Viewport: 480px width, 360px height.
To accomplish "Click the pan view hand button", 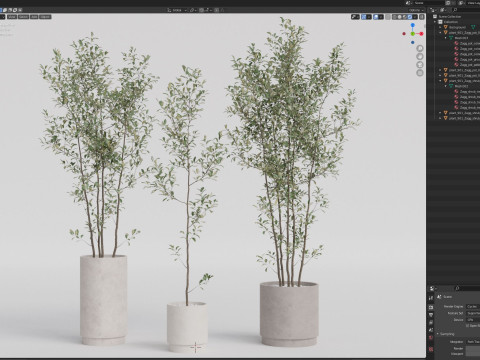I will pos(420,56).
